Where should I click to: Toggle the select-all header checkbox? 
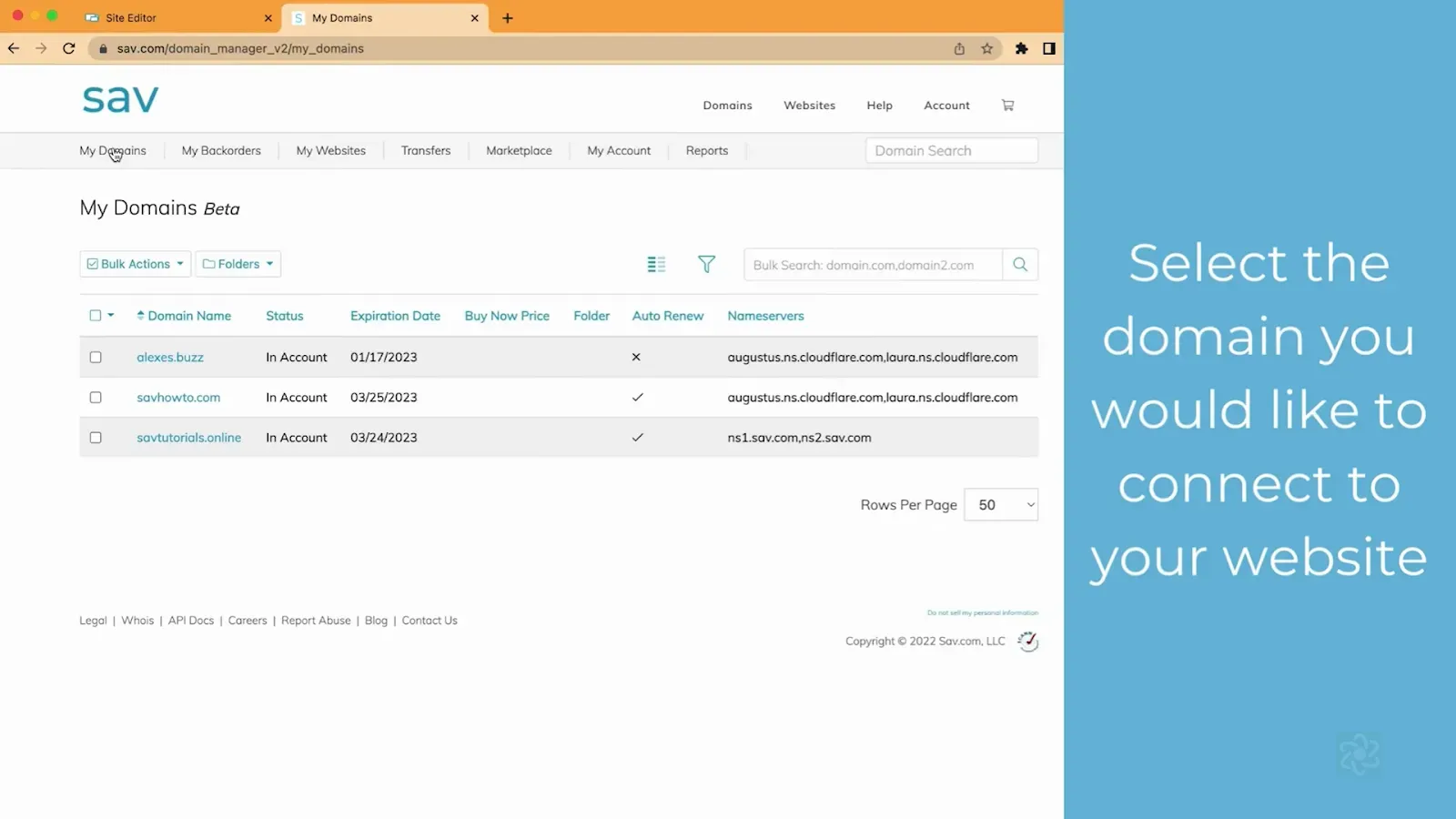point(96,316)
